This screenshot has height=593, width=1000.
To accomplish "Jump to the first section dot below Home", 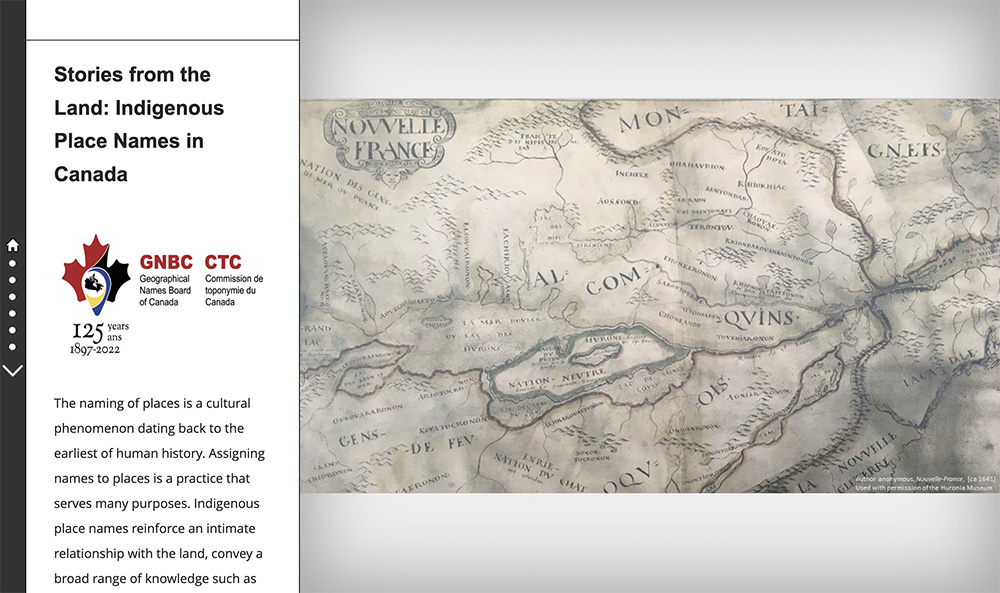I will (x=13, y=263).
